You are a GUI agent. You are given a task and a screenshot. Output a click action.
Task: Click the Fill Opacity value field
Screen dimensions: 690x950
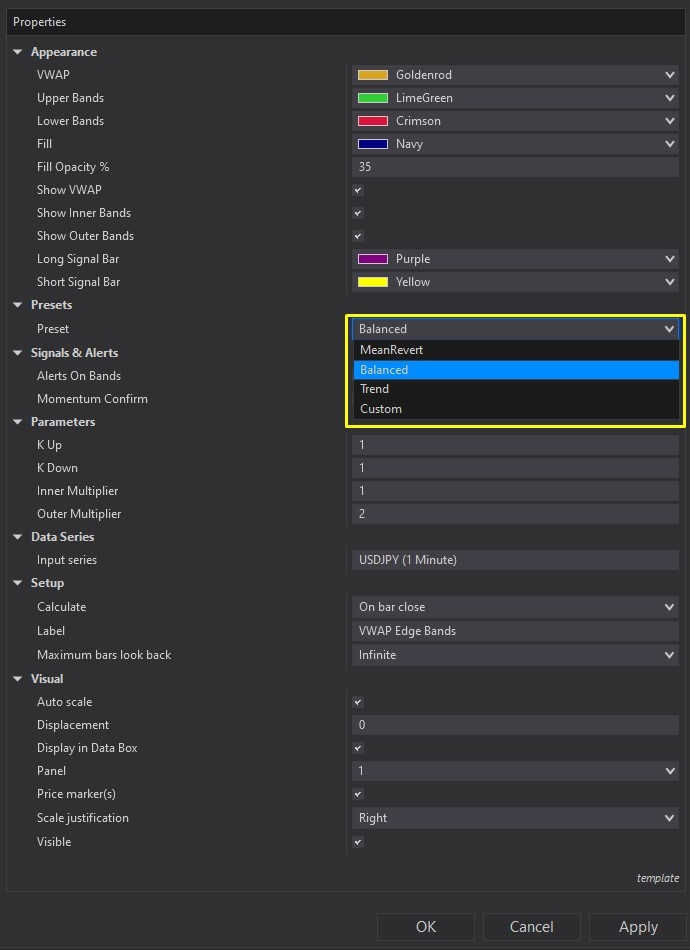(x=515, y=167)
